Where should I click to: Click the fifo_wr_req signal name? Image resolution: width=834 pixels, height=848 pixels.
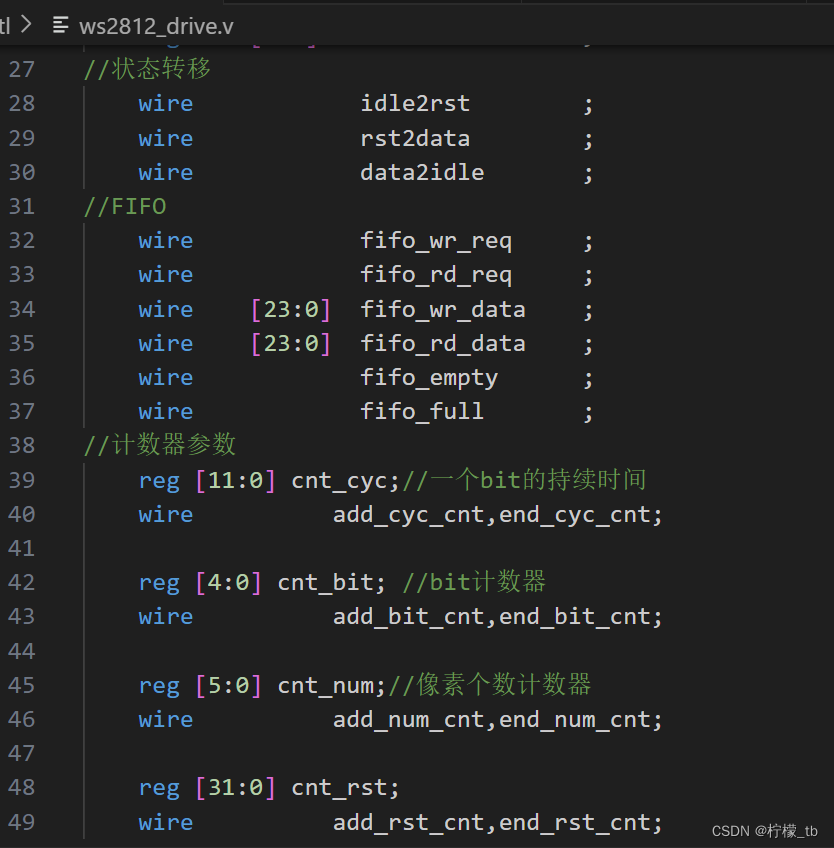click(437, 240)
